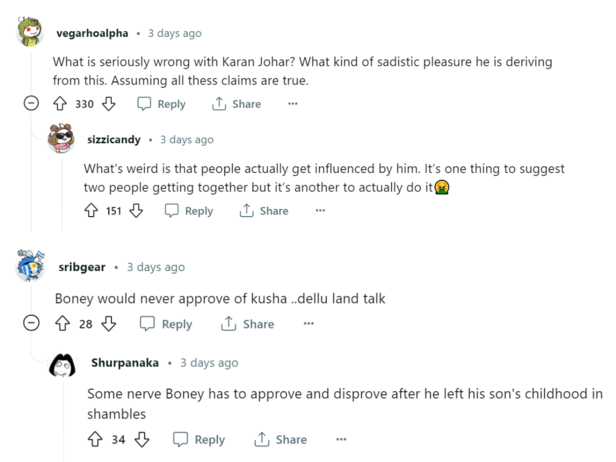View sribgear's avatar profile picture
Image resolution: width=616 pixels, height=462 pixels.
click(30, 266)
